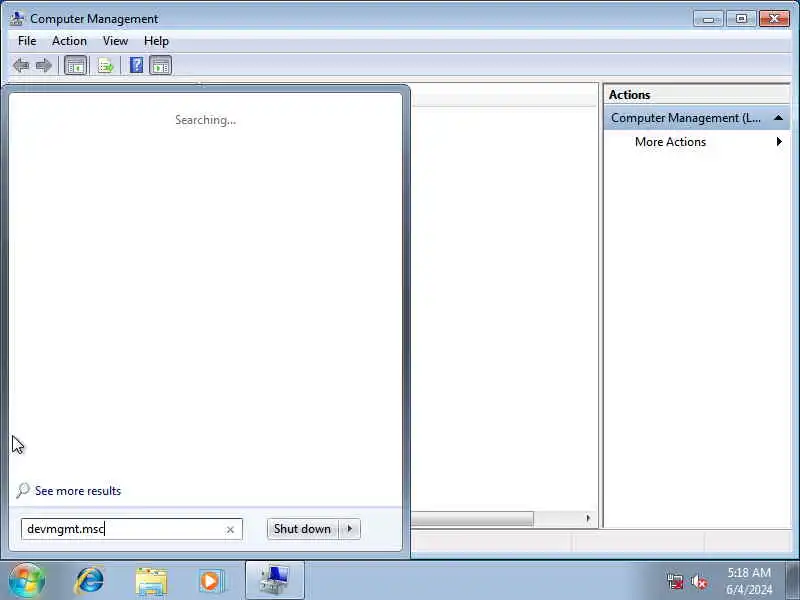800x600 pixels.
Task: Click the network status tray icon
Action: pos(674,581)
